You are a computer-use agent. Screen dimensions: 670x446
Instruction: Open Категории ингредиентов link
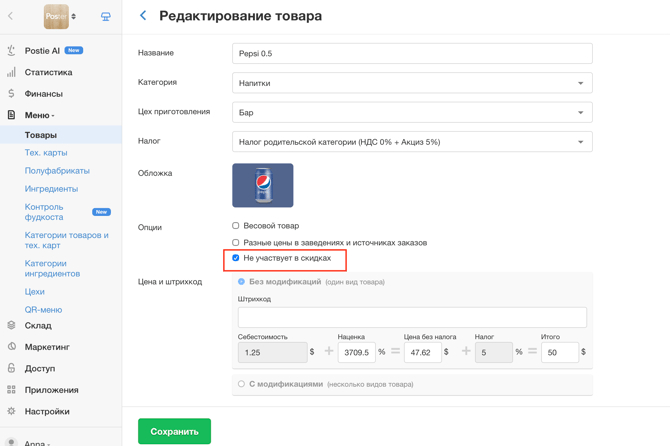[52, 268]
